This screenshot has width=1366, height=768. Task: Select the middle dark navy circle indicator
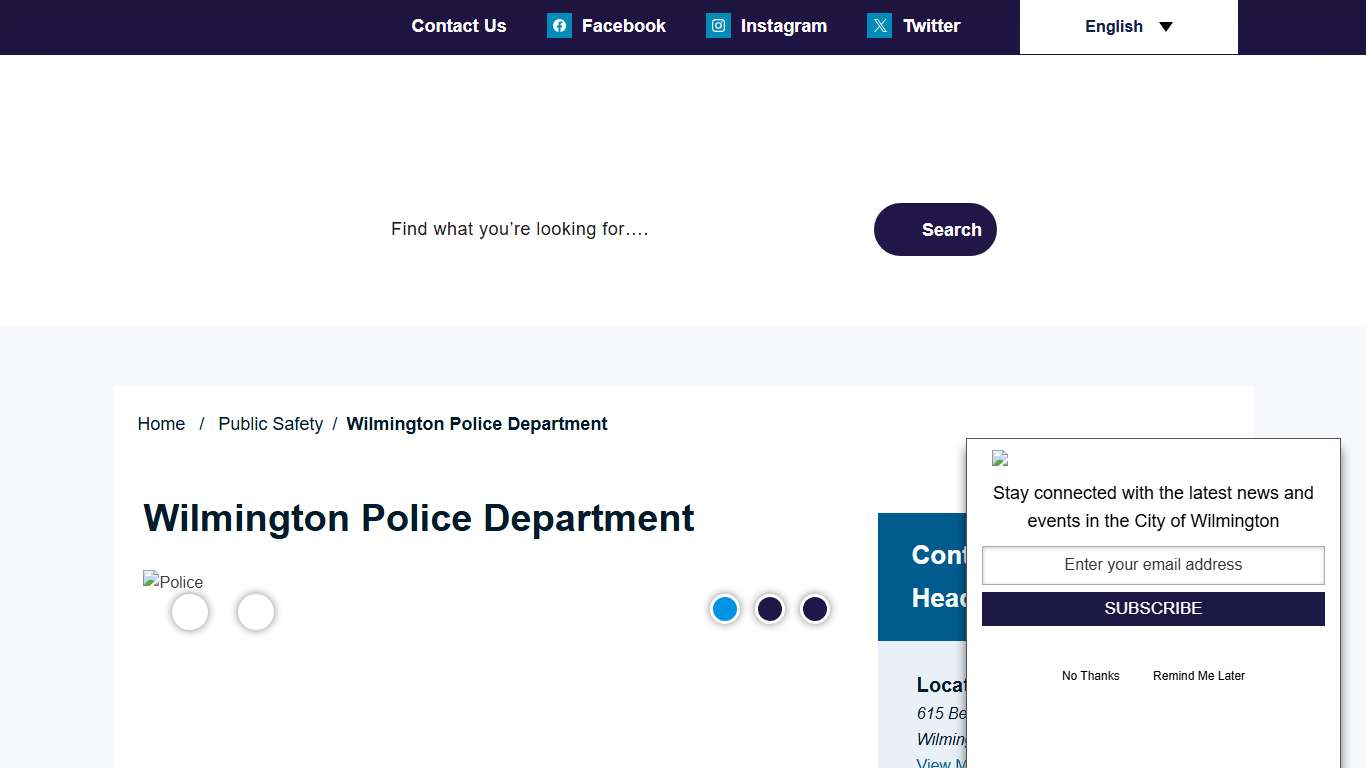770,608
